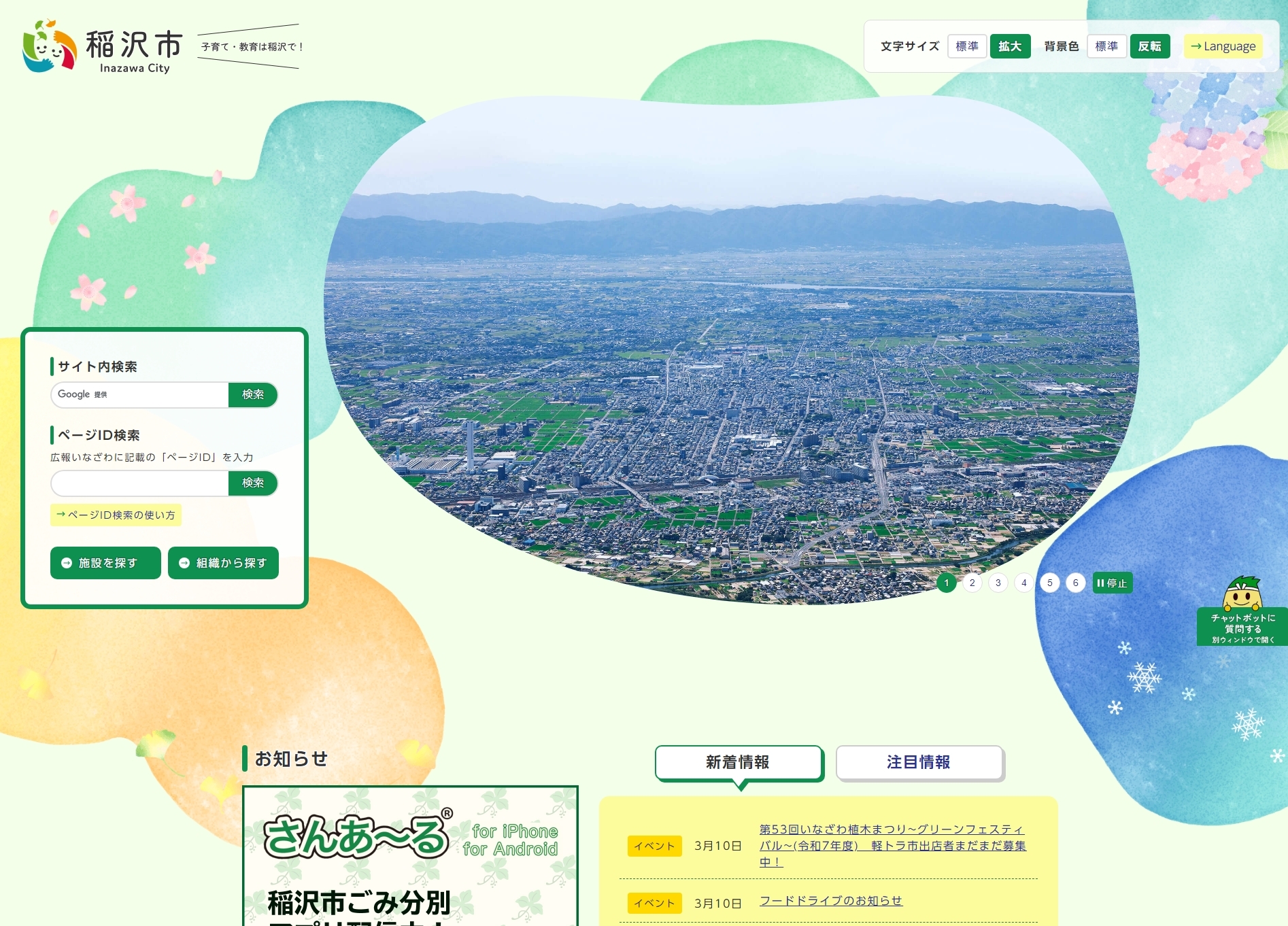Return text size to 標準
1288x926 pixels.
(968, 46)
